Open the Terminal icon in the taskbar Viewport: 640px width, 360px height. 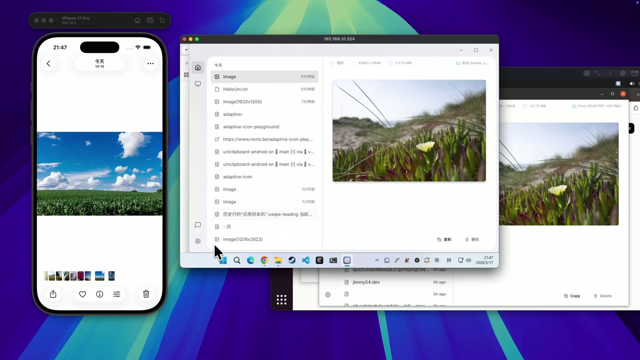[333, 260]
